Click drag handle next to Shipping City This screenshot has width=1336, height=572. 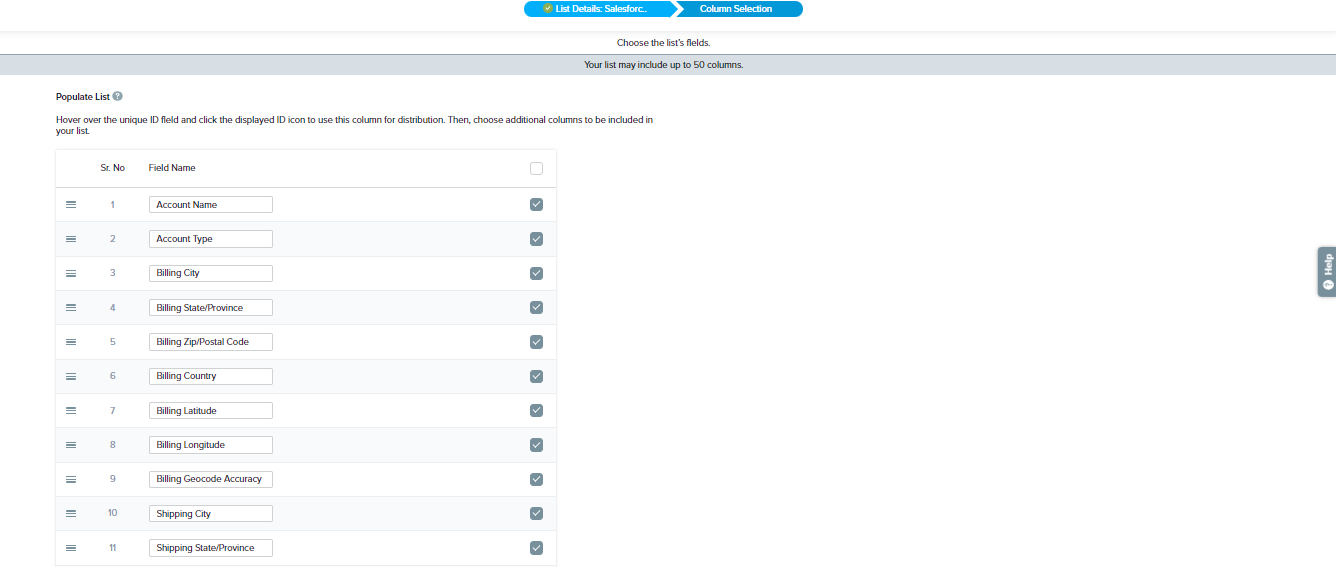click(x=71, y=513)
